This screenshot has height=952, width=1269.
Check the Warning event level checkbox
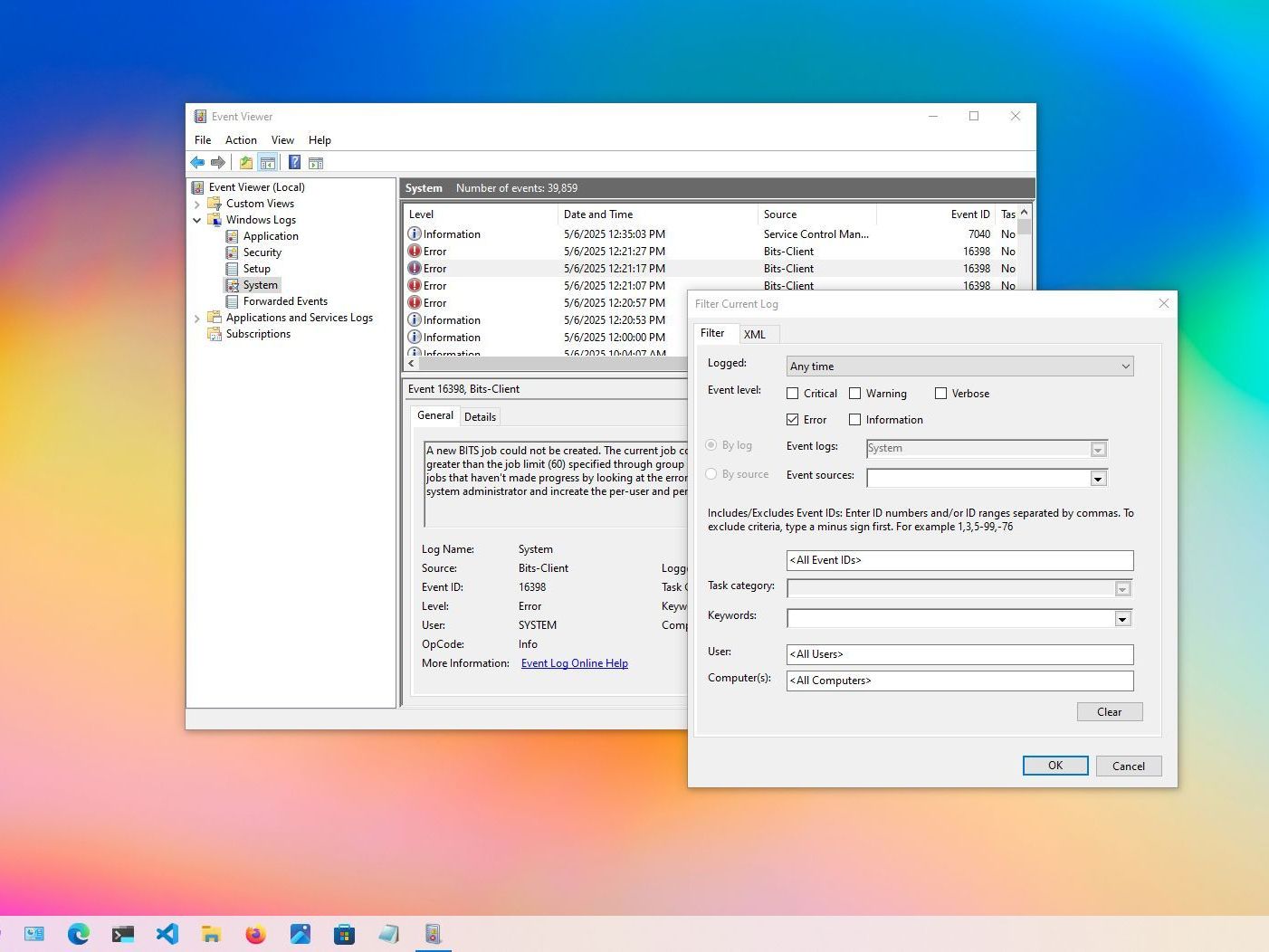pyautogui.click(x=854, y=394)
